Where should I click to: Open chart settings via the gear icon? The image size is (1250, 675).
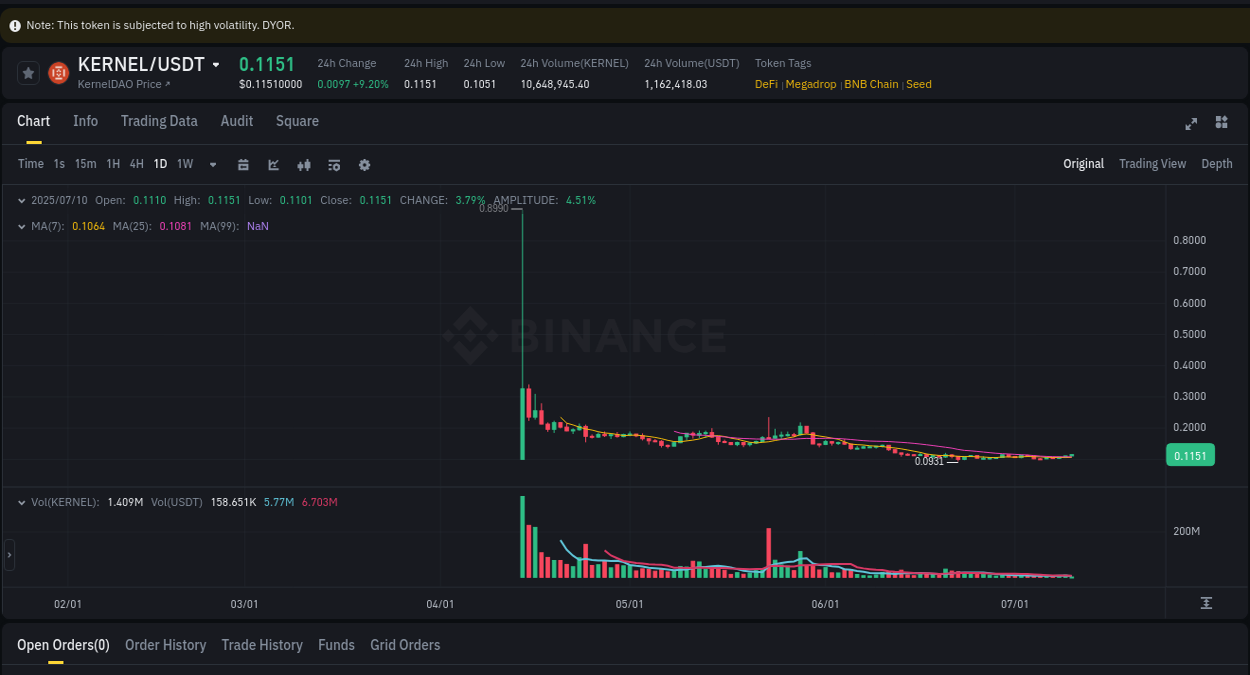pos(364,164)
